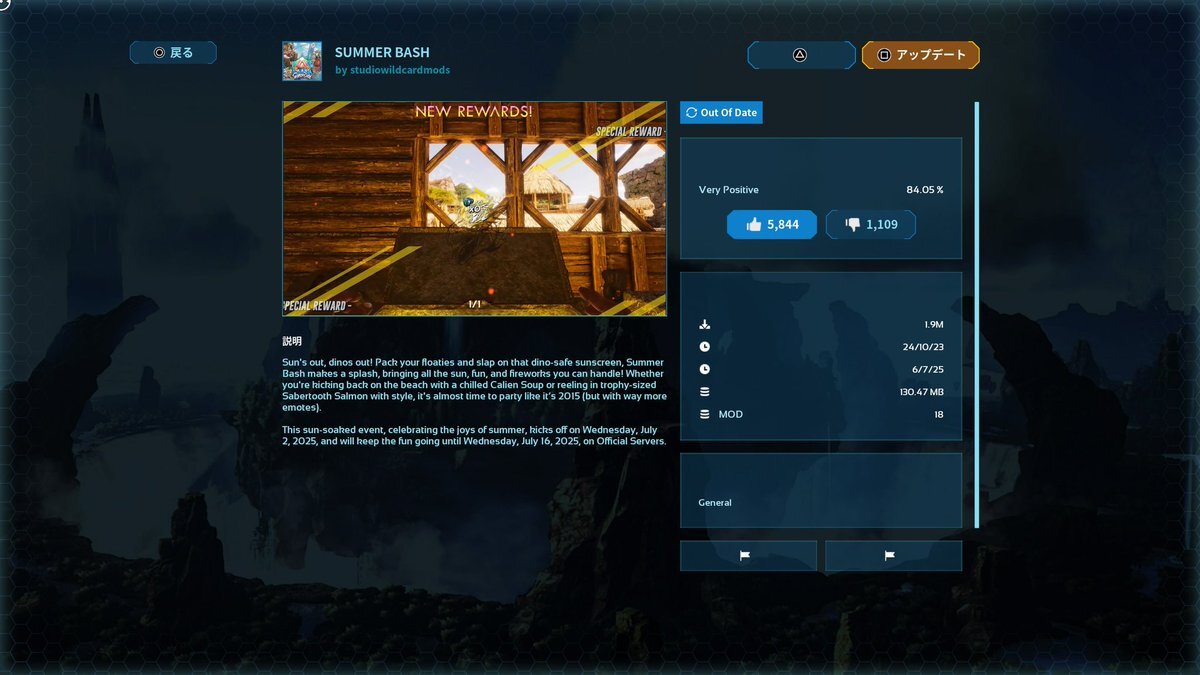Open the NEW REWARDS screenshot preview
The image size is (1200, 675).
coord(474,209)
